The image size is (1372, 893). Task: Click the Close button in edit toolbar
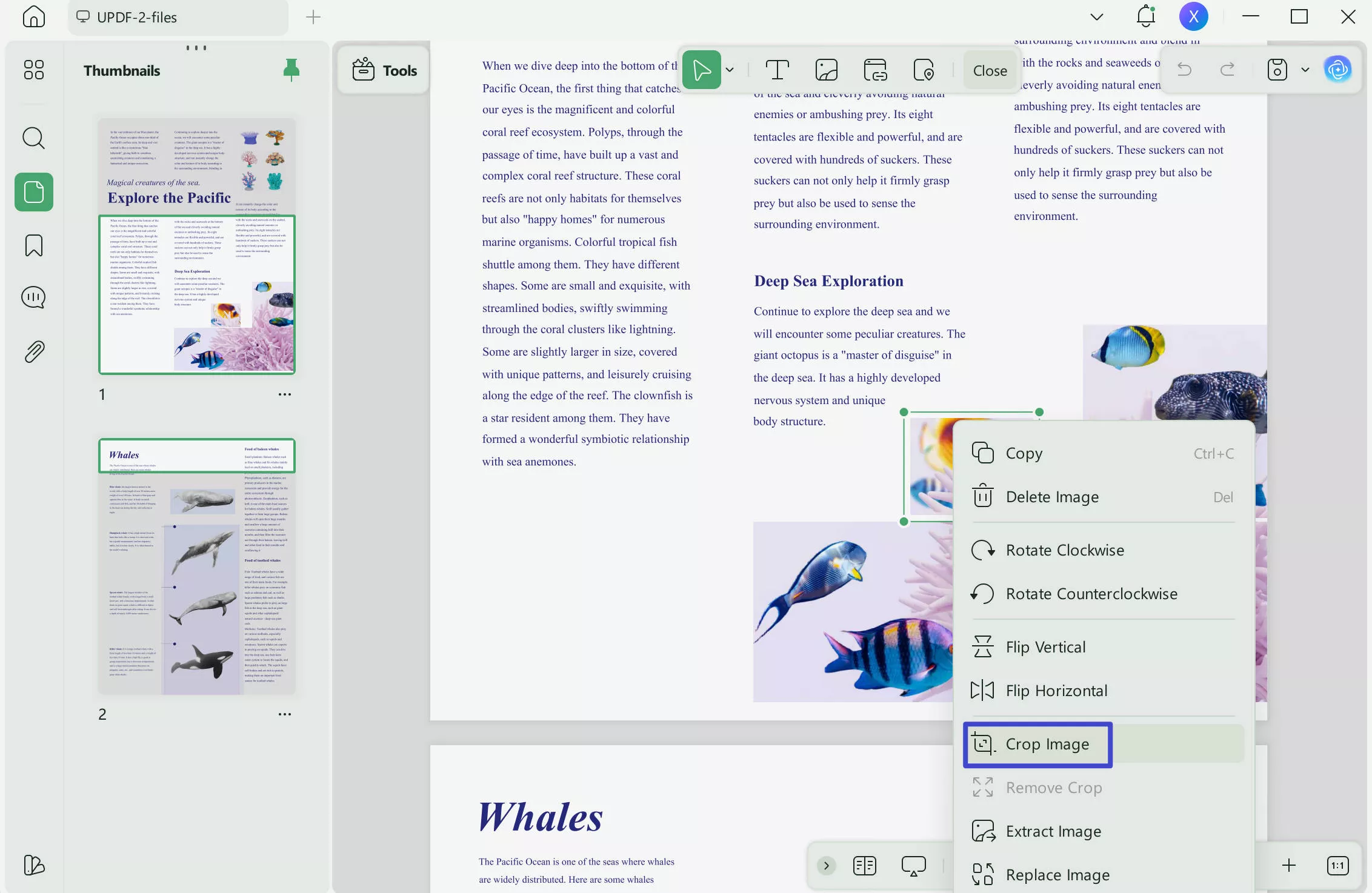(x=990, y=70)
